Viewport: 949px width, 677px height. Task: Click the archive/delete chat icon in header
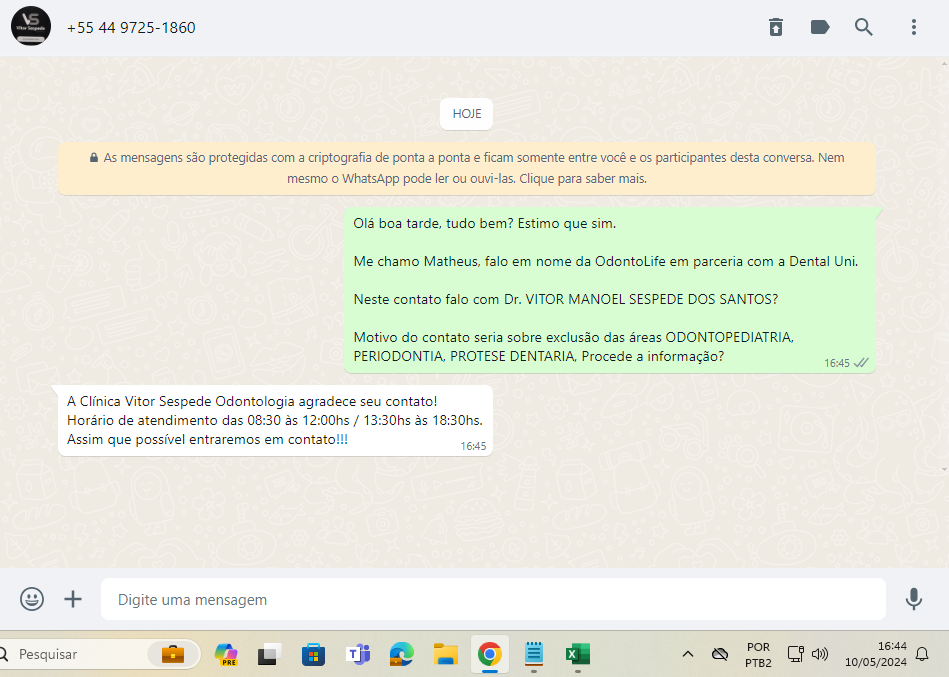tap(776, 27)
